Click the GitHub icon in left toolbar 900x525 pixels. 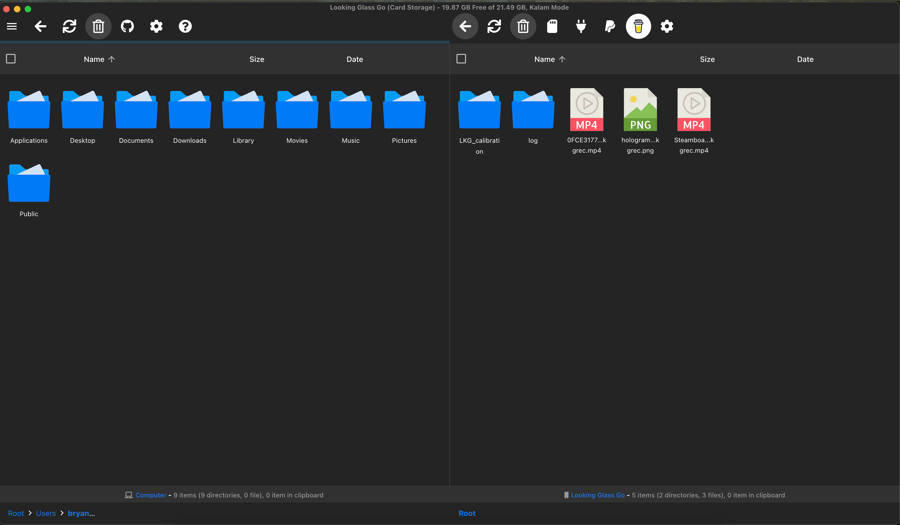click(127, 27)
